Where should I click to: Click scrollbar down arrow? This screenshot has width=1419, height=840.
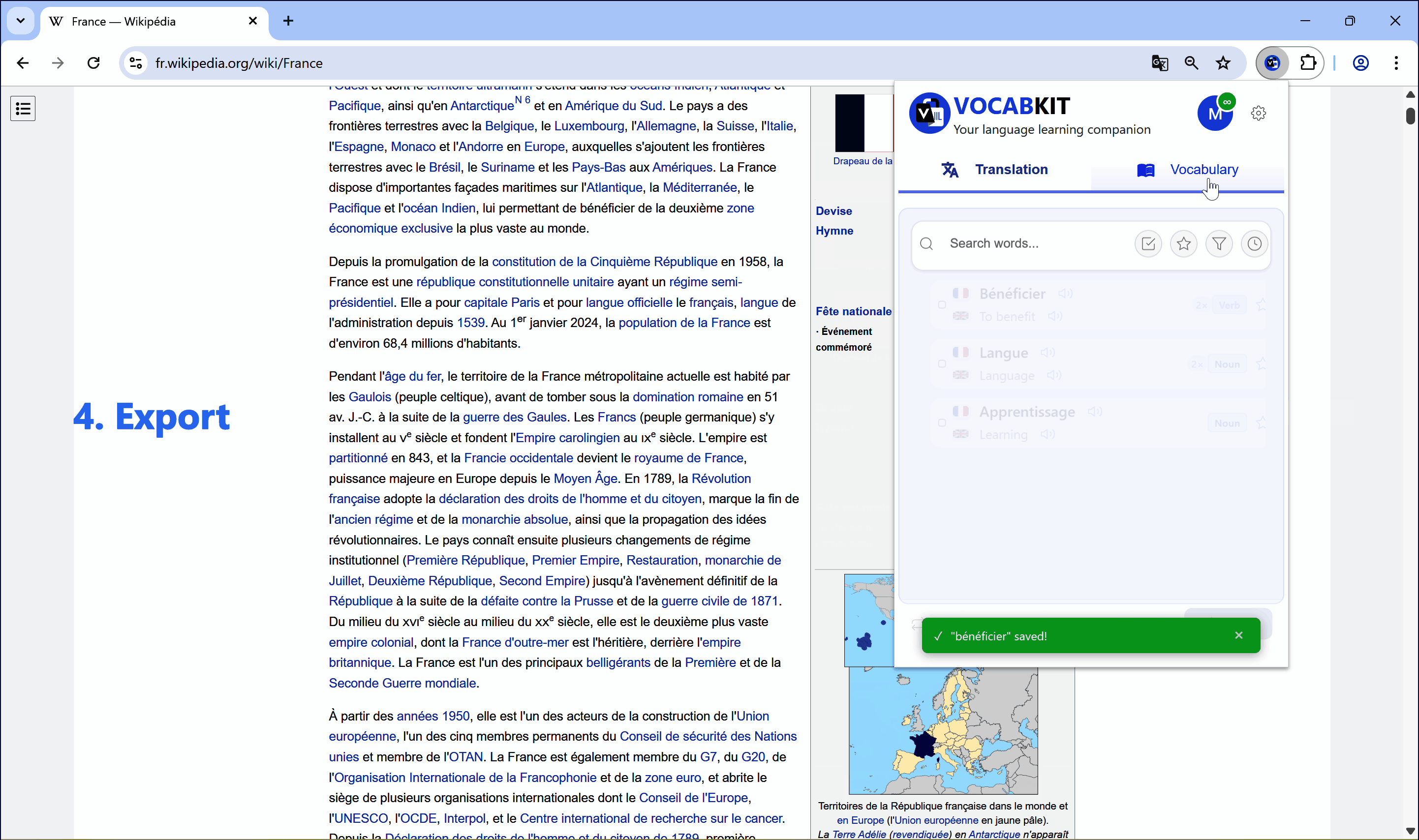[x=1410, y=830]
